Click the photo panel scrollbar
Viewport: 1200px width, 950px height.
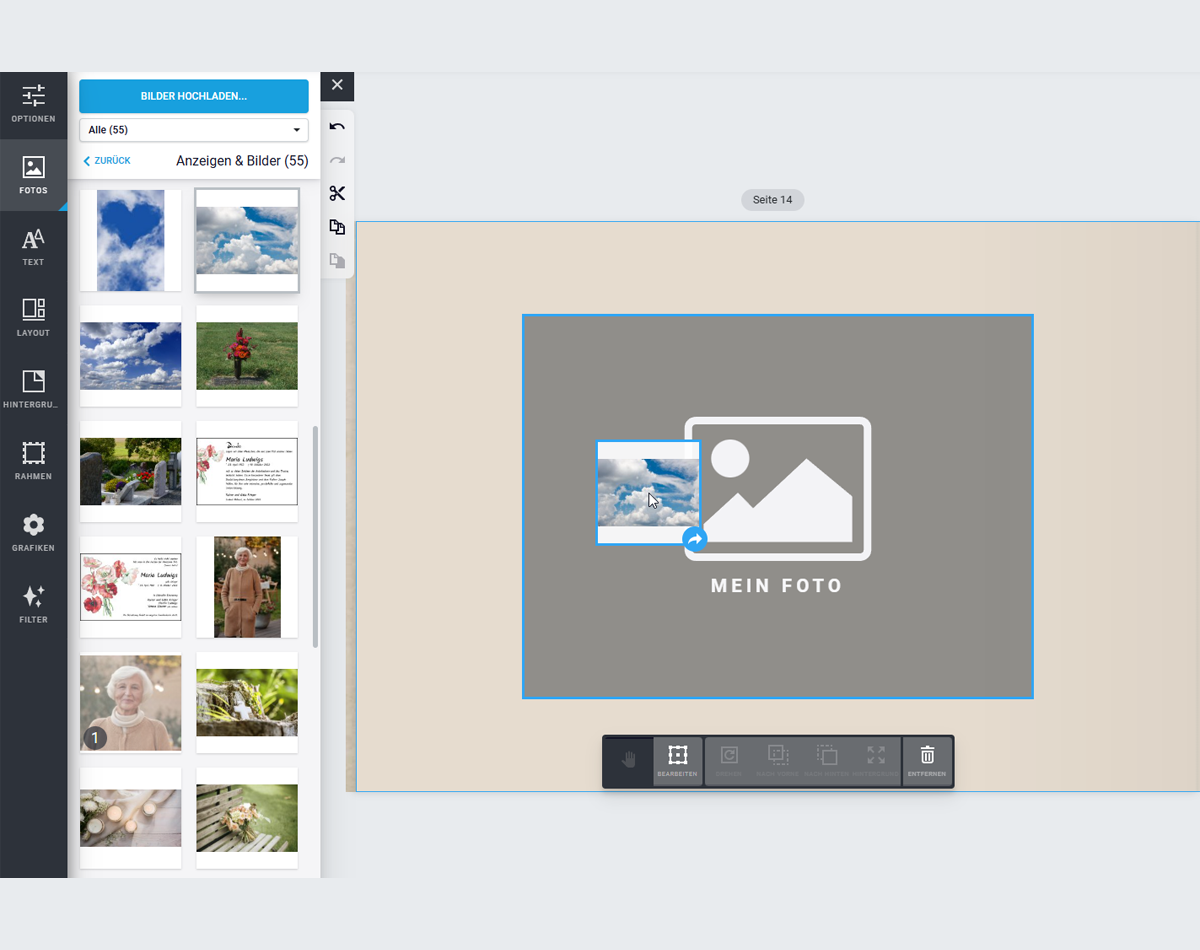(316, 535)
